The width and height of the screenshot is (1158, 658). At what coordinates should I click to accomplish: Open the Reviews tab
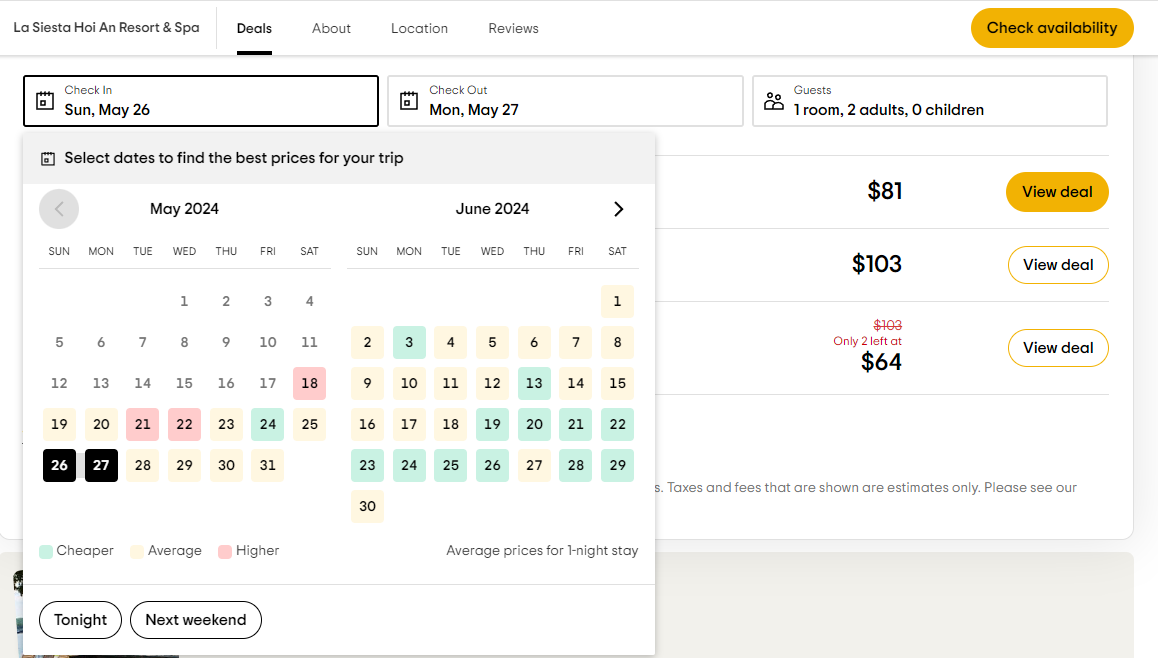click(x=513, y=28)
